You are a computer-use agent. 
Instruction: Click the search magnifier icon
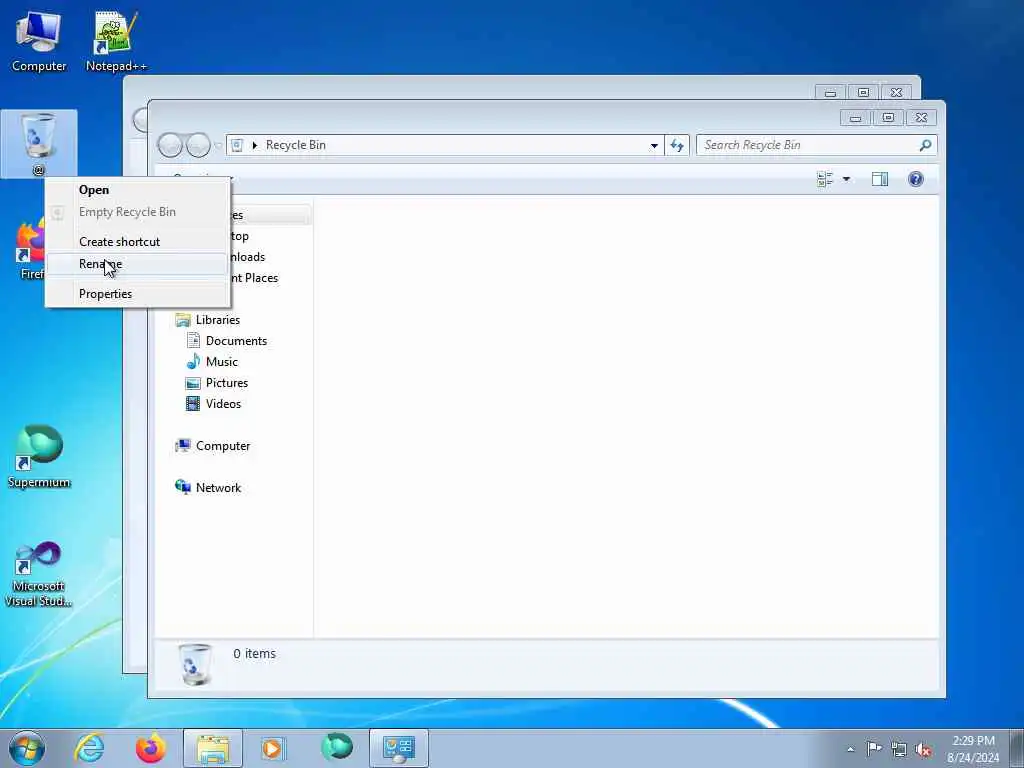(x=925, y=145)
